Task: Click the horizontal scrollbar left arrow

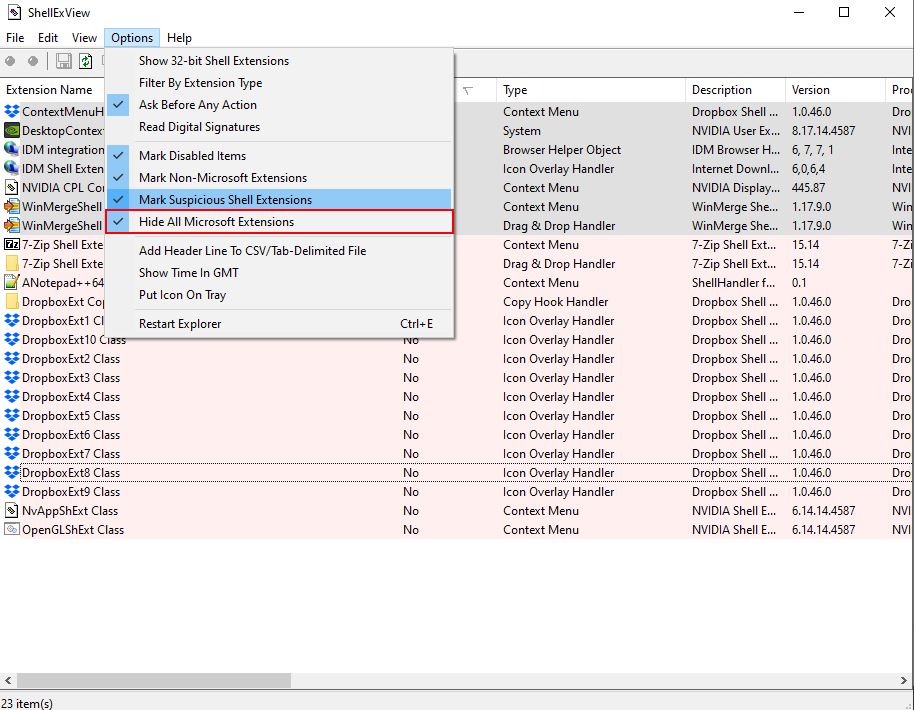Action: pos(8,680)
